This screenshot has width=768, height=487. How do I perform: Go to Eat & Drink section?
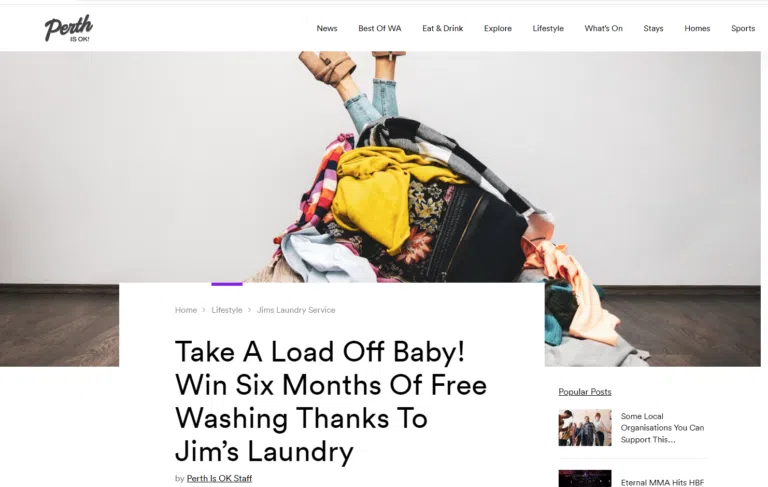pyautogui.click(x=443, y=28)
